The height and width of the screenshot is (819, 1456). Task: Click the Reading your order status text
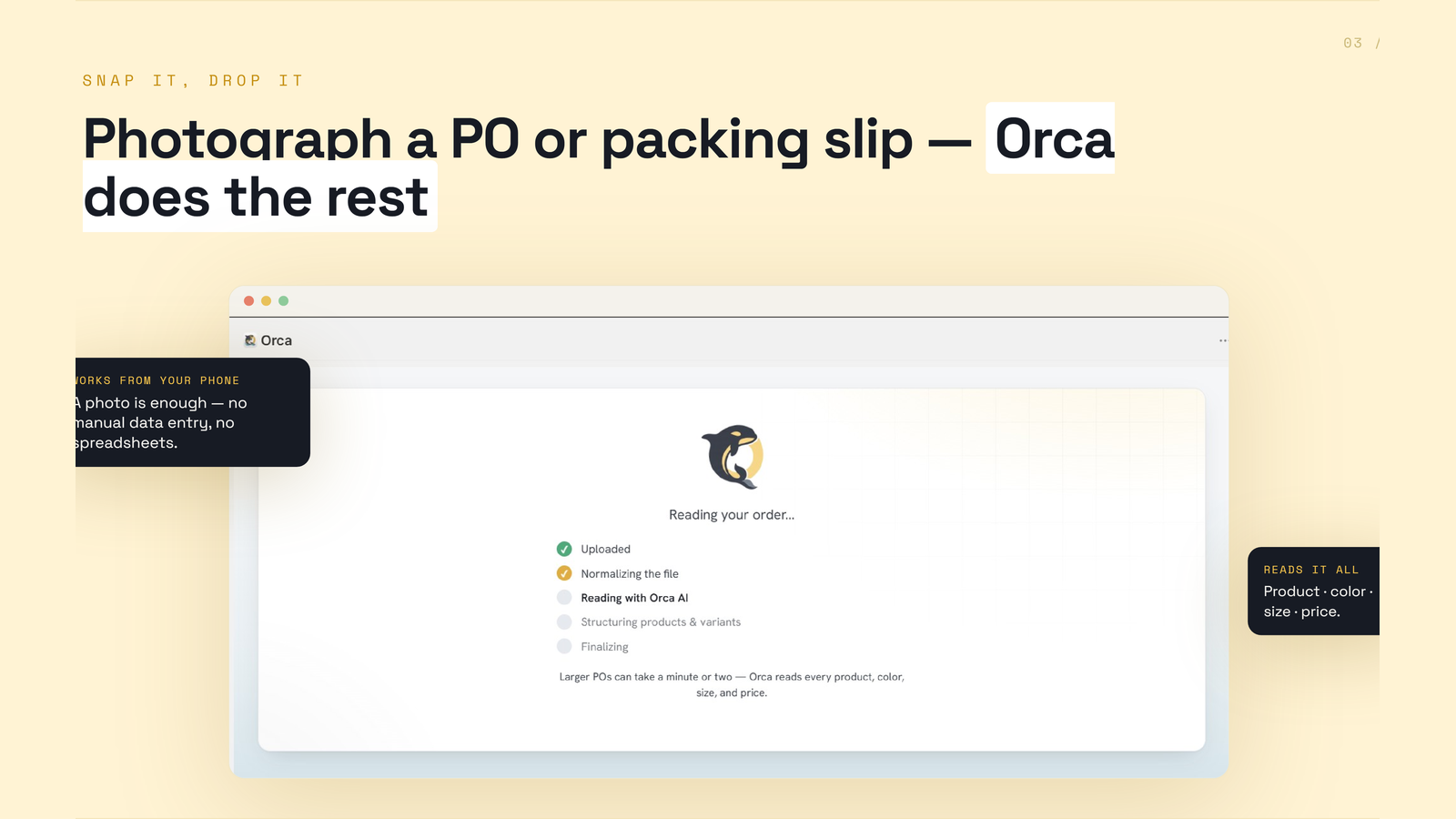[732, 515]
